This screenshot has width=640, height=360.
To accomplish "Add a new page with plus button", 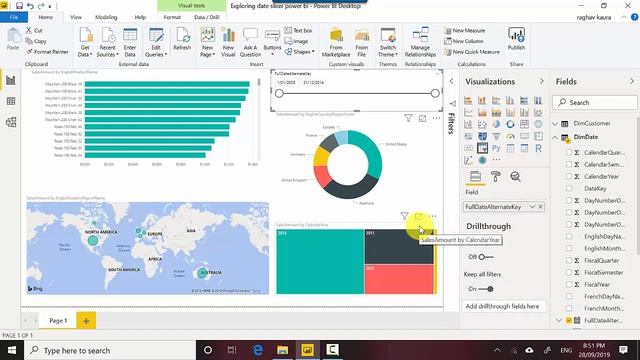I will point(86,321).
